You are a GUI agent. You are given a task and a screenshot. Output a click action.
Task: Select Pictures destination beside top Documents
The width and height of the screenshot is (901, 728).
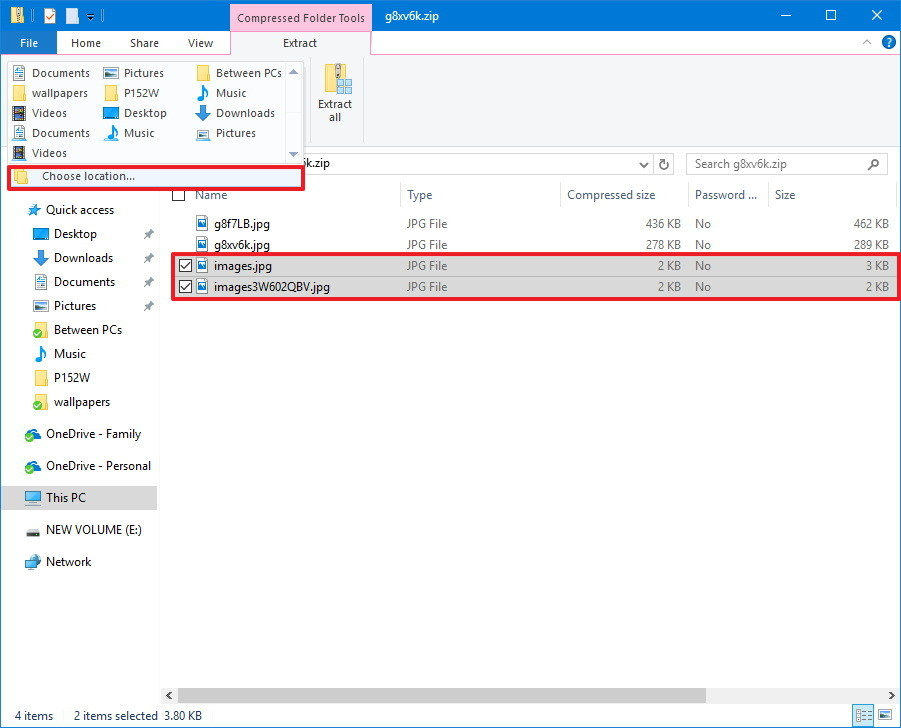134,73
